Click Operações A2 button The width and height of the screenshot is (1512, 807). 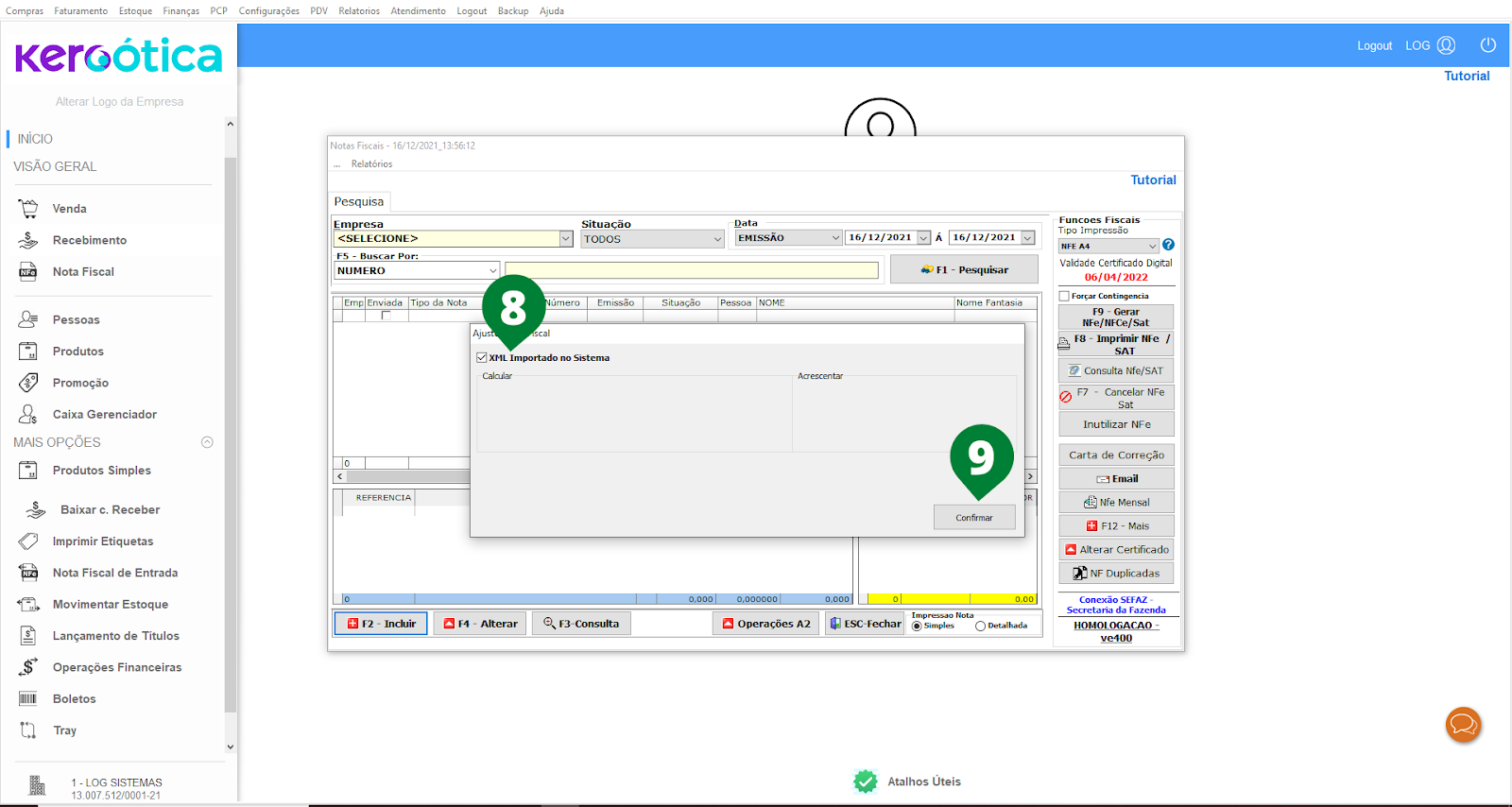(766, 624)
